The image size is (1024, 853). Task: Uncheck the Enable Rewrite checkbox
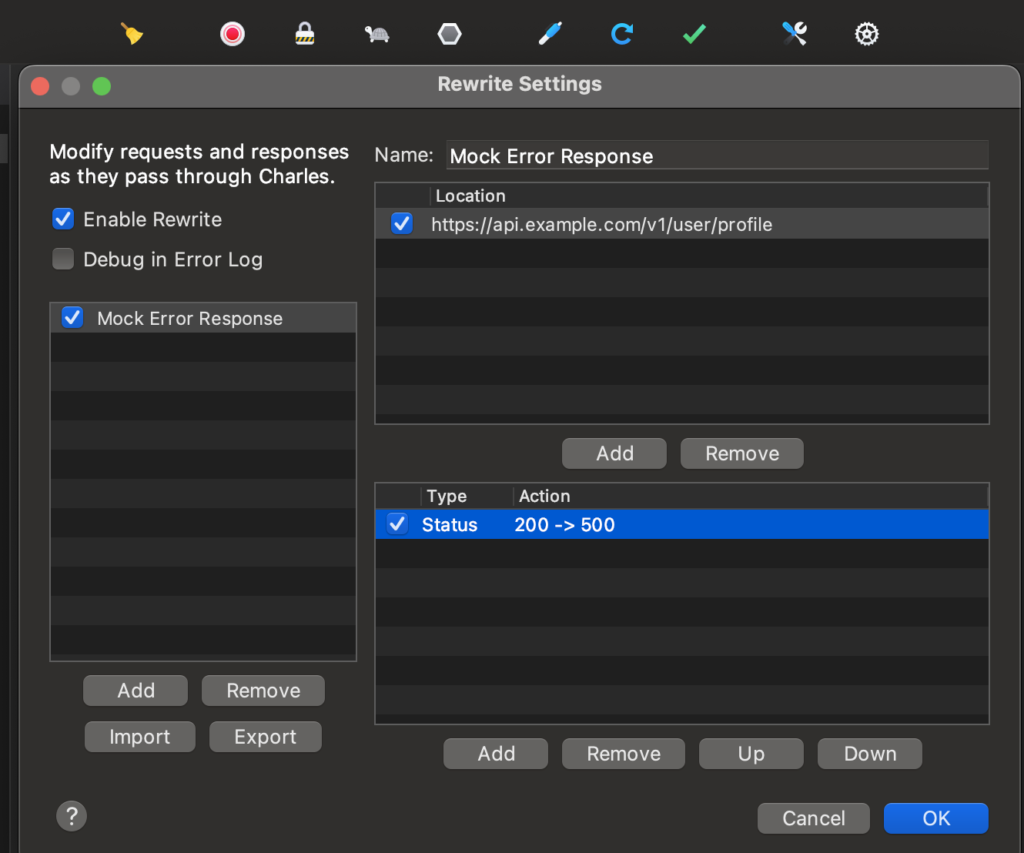(63, 219)
